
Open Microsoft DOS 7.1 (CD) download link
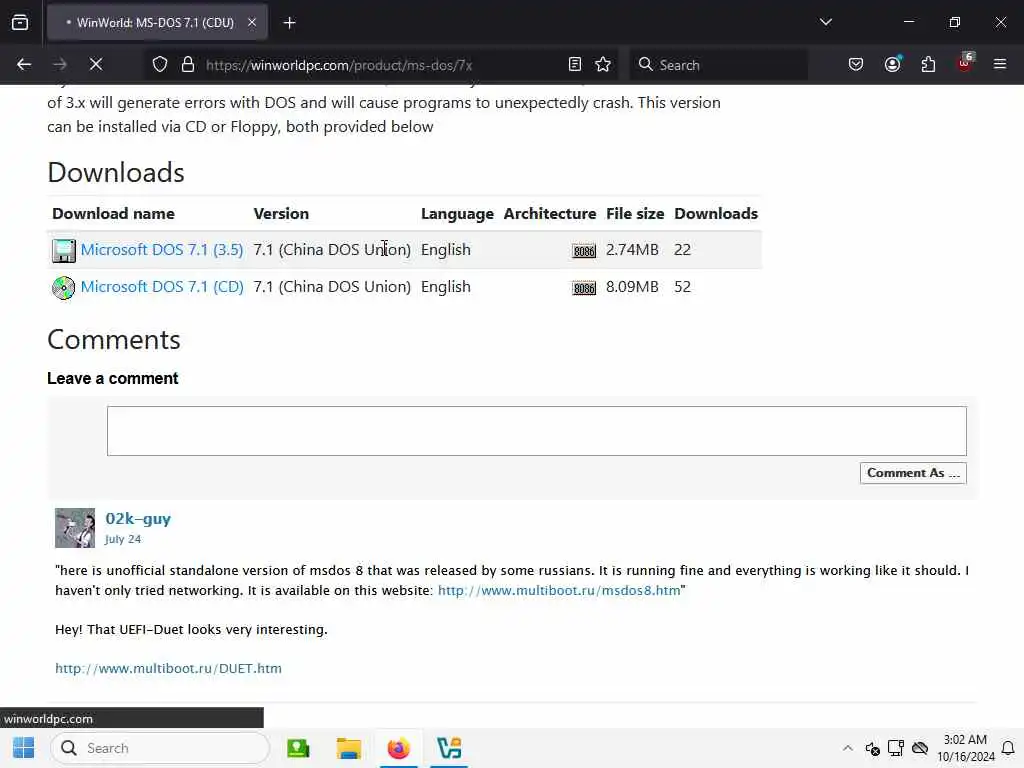point(162,287)
